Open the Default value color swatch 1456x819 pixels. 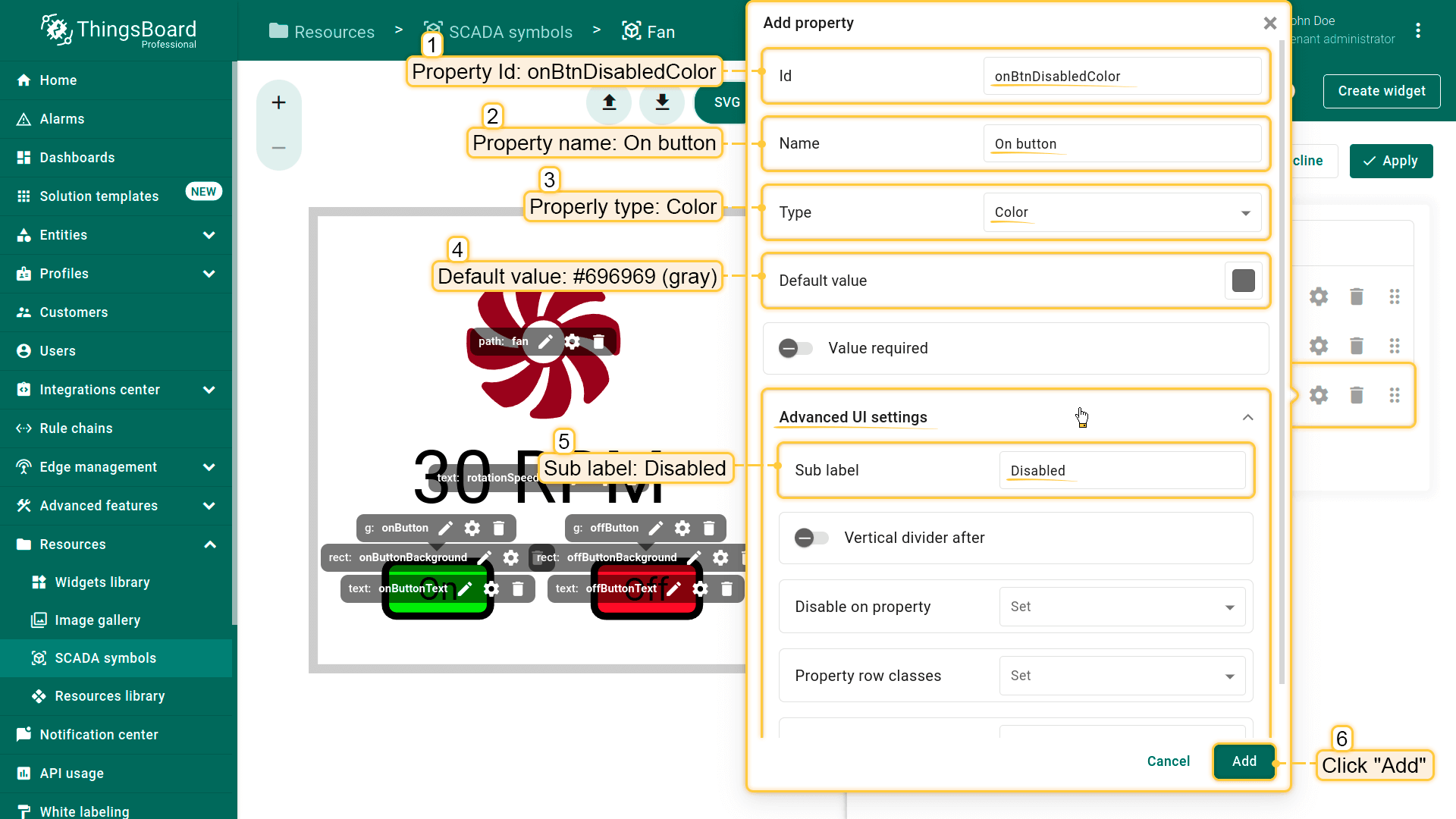click(x=1243, y=281)
